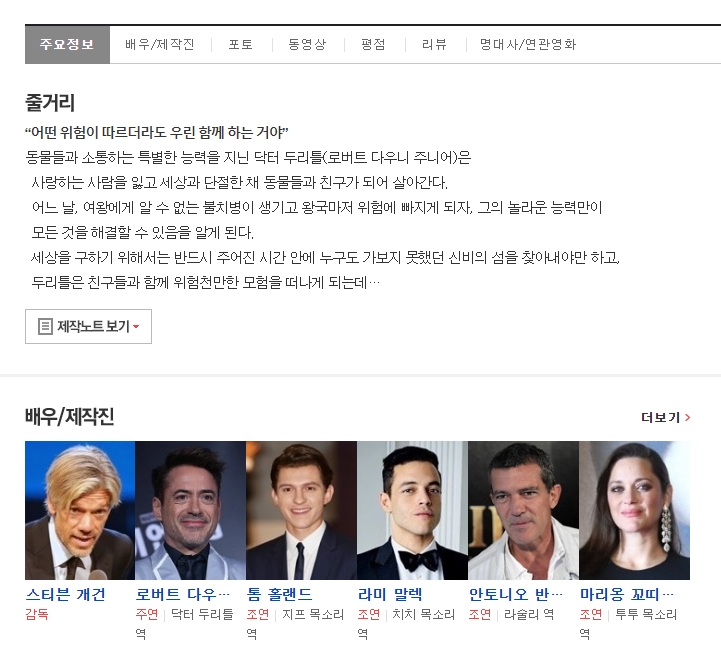This screenshot has width=721, height=656.
Task: Switch to the 배우/제작진 tab
Action: tap(160, 45)
